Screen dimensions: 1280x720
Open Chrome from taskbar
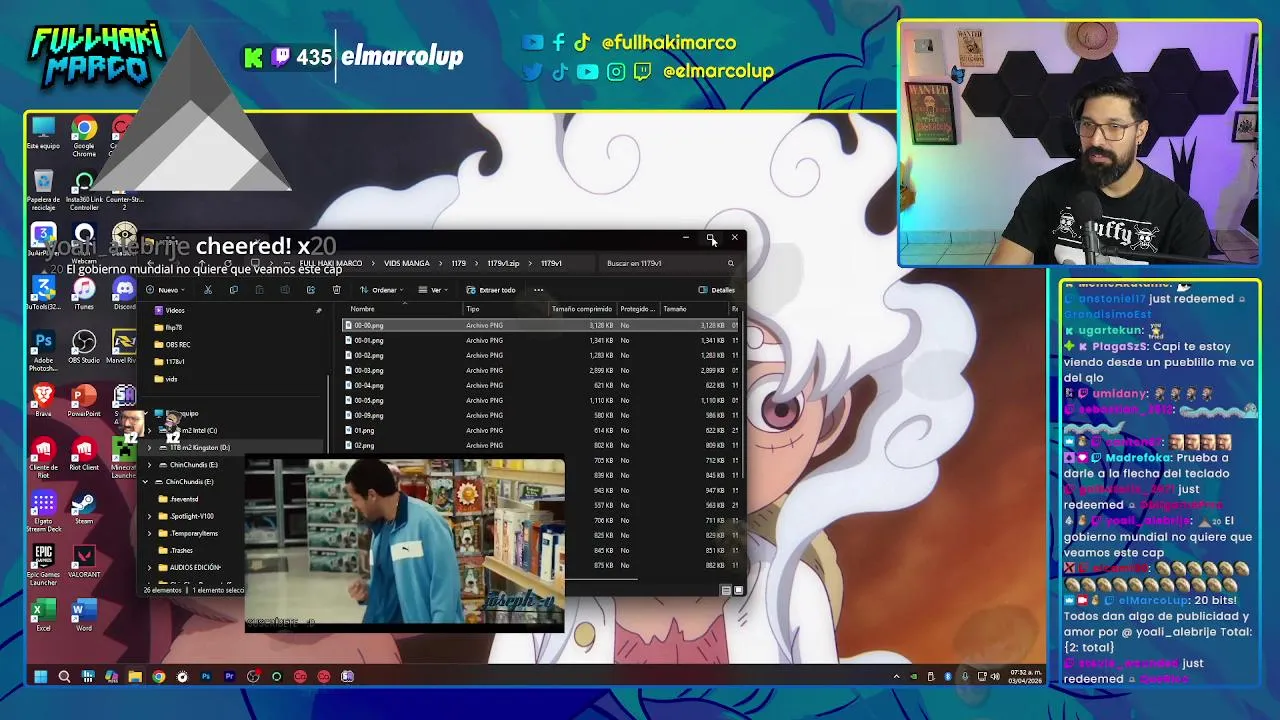click(158, 677)
